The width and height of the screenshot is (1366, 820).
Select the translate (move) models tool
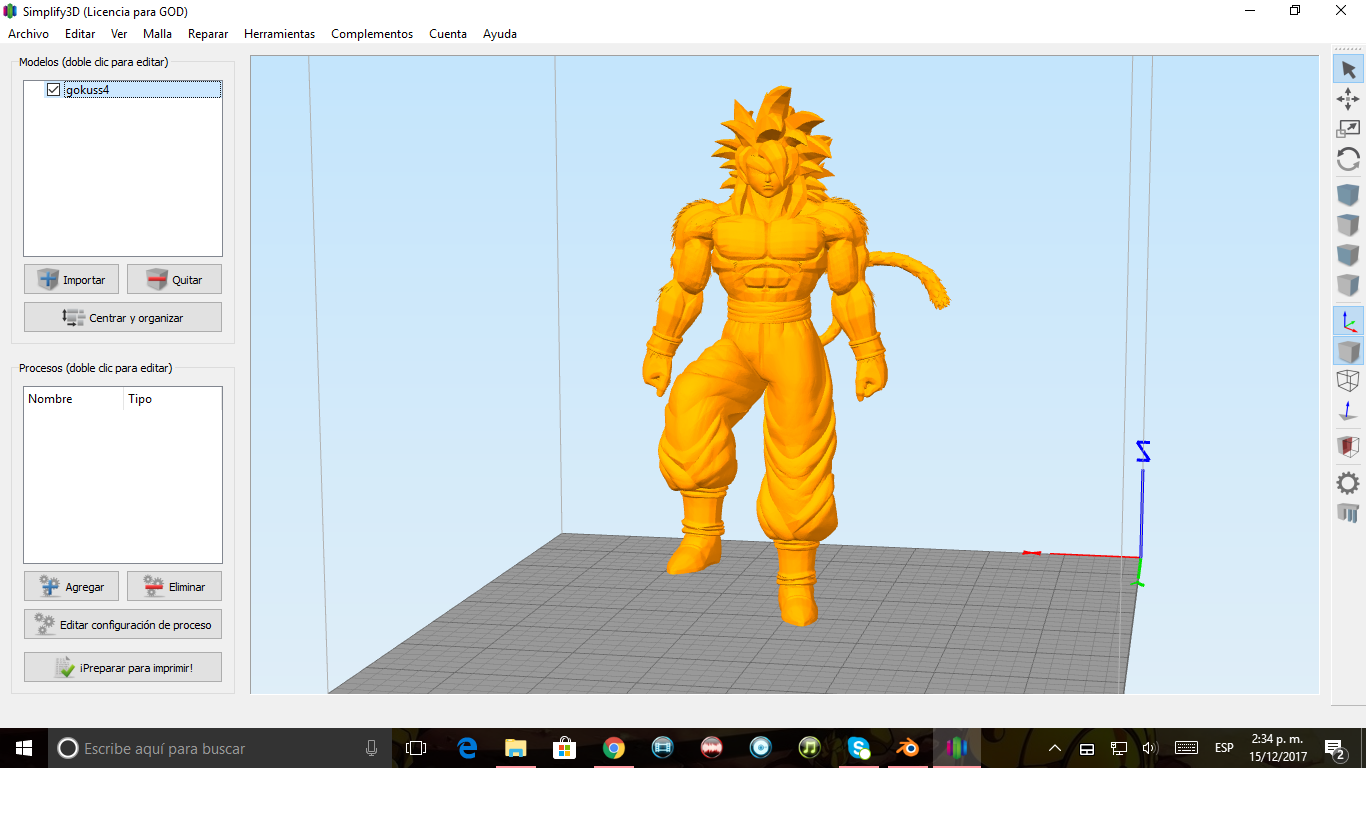(1348, 98)
